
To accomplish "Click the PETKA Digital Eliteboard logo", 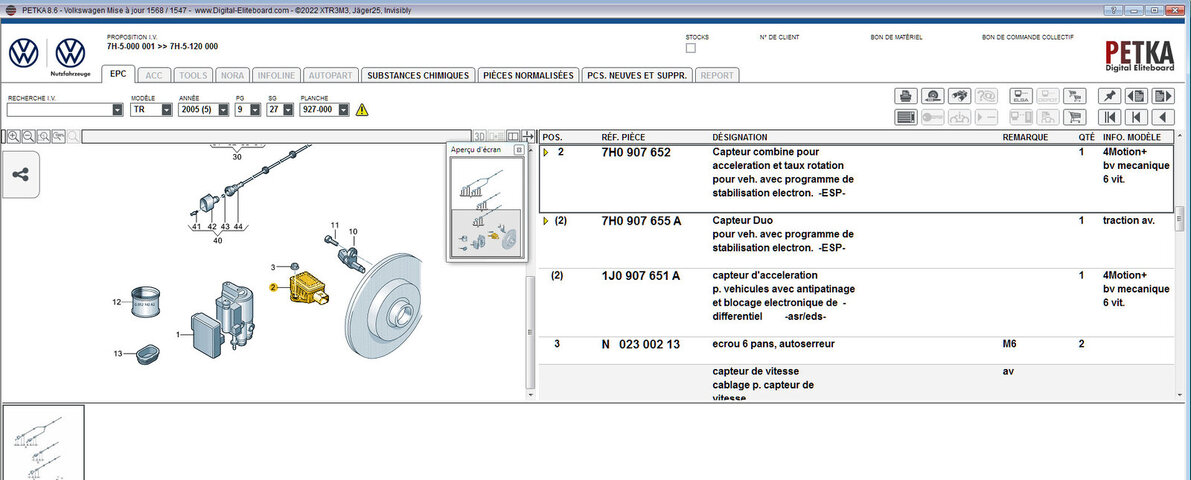I will [1139, 55].
